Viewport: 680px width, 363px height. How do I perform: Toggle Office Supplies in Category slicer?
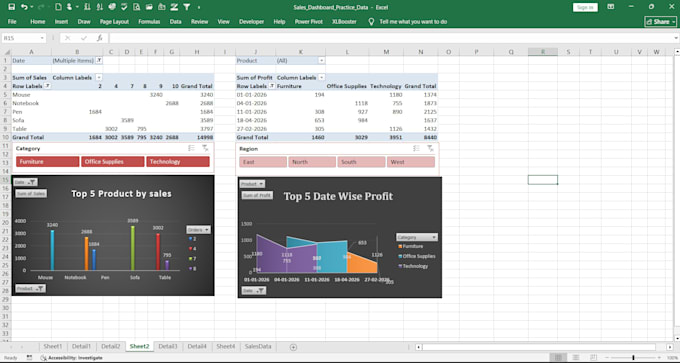click(x=113, y=162)
